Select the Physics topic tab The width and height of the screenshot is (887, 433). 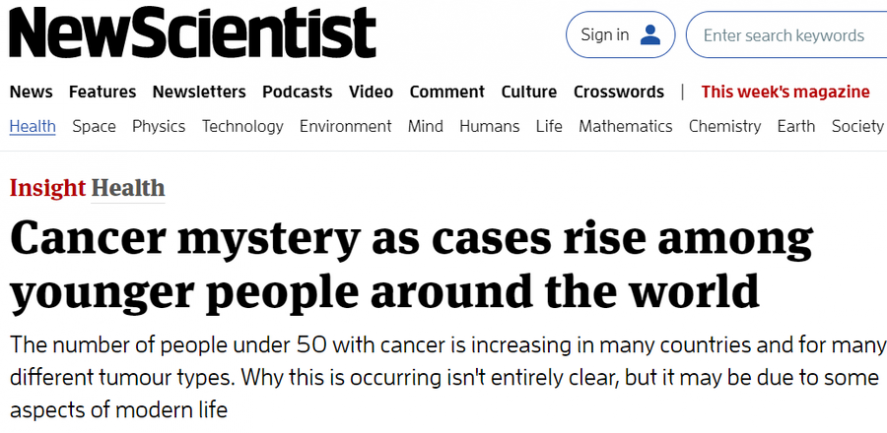(159, 126)
